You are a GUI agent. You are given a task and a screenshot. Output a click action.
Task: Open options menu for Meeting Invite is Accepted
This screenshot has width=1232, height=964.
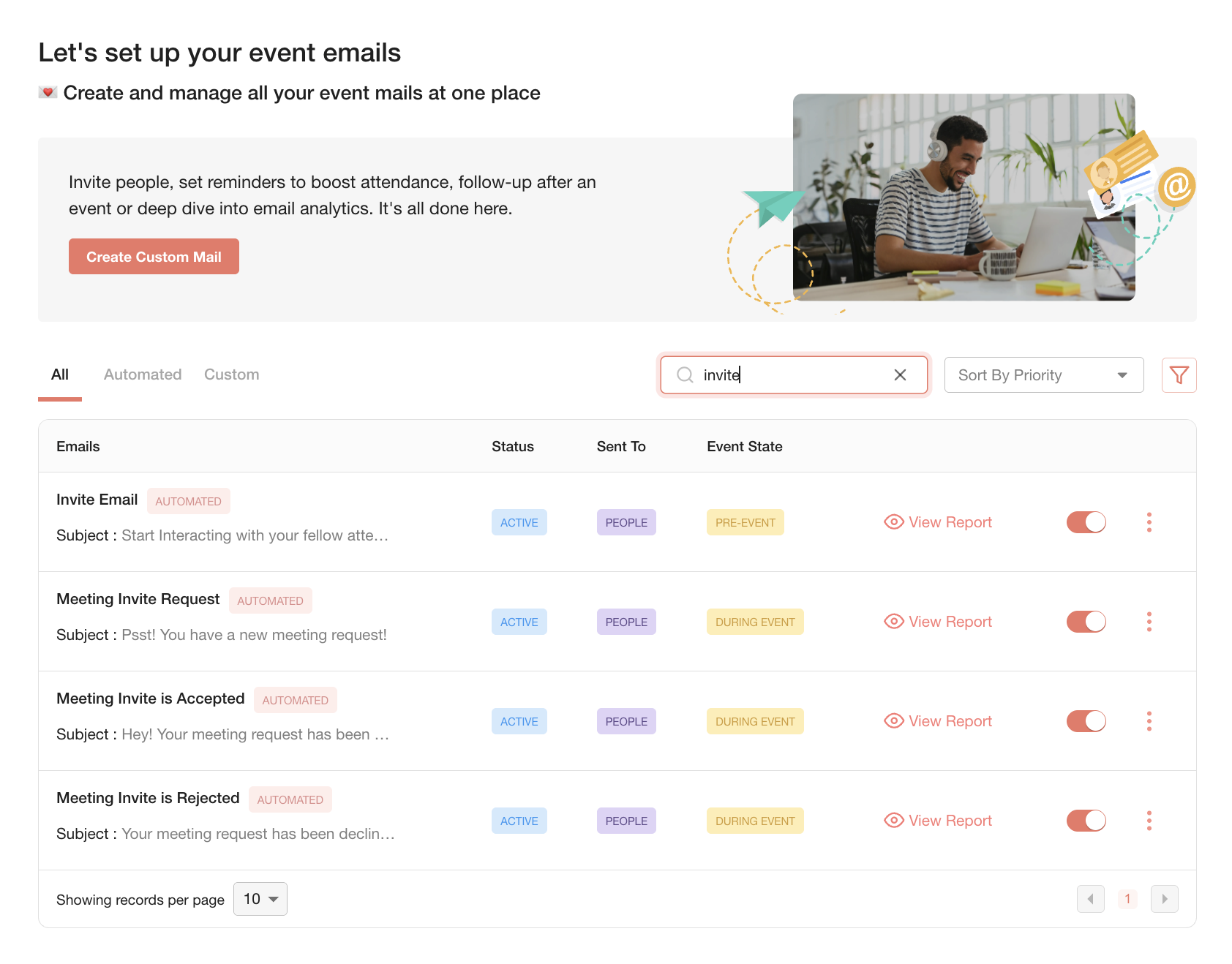click(1149, 721)
